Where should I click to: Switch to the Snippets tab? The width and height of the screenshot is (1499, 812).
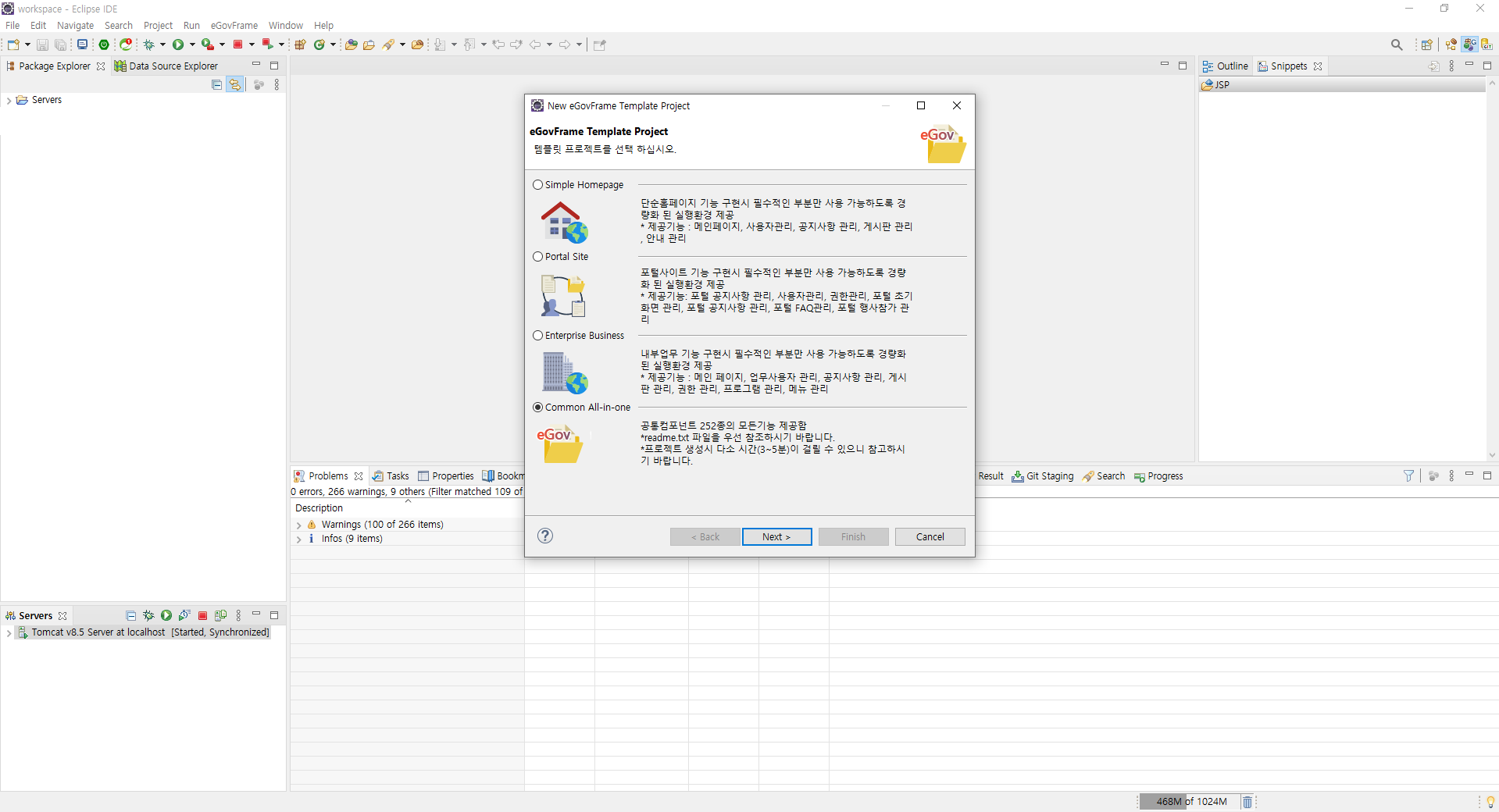[1289, 66]
